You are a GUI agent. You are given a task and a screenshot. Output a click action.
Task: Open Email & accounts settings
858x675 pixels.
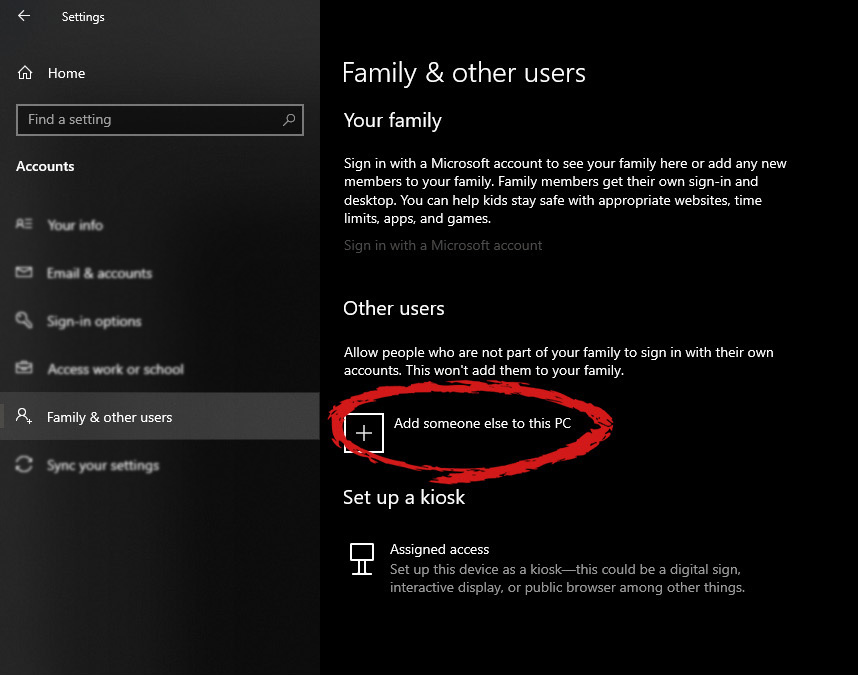[99, 273]
